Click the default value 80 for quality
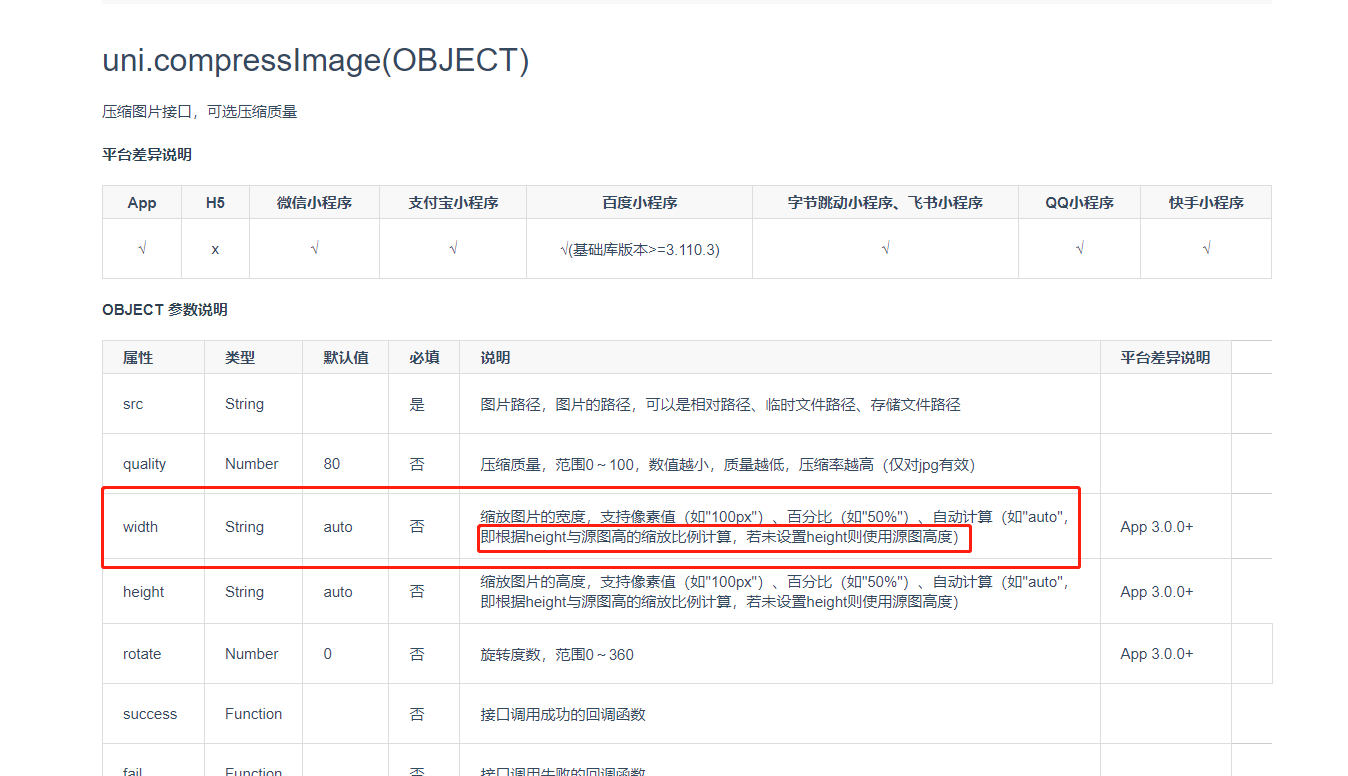The width and height of the screenshot is (1348, 776). tap(332, 464)
